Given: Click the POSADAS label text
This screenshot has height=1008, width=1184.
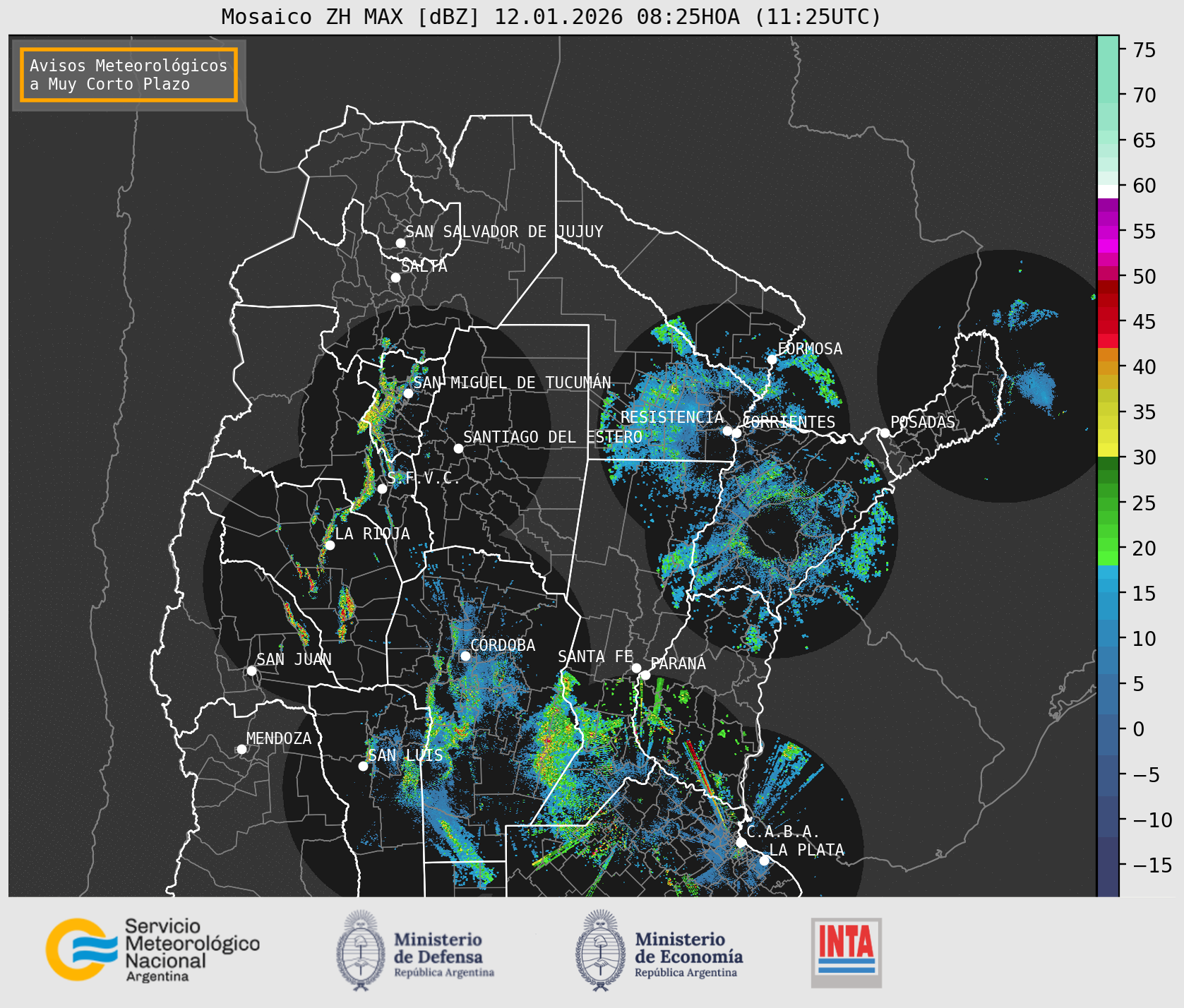Looking at the screenshot, I should [x=923, y=422].
